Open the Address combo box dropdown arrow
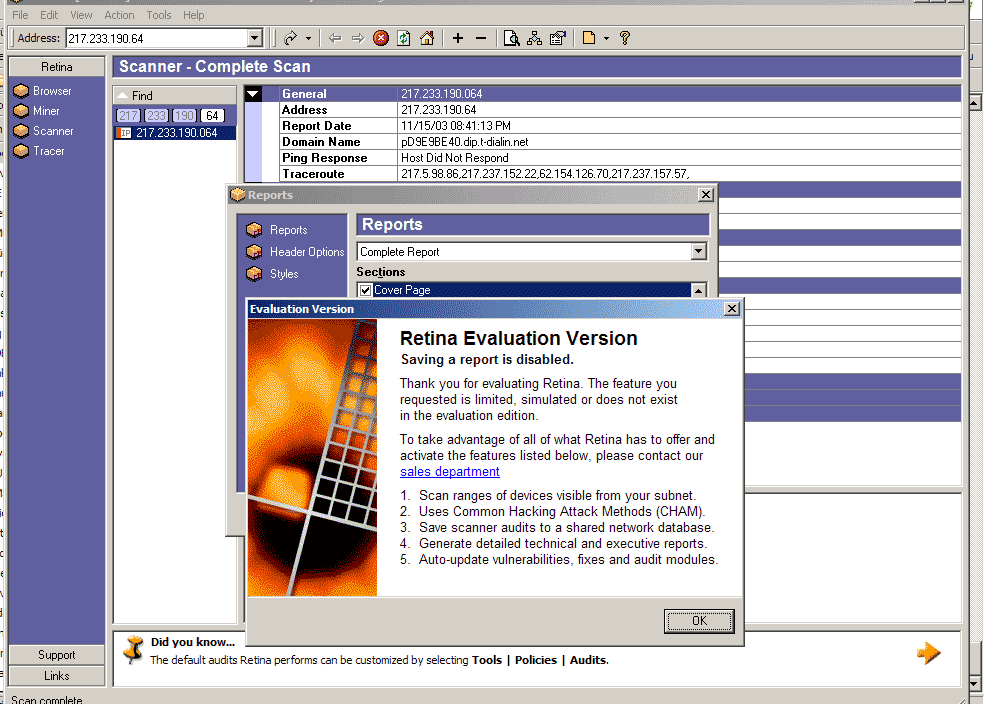Screen dimensions: 984x704 click(254, 38)
